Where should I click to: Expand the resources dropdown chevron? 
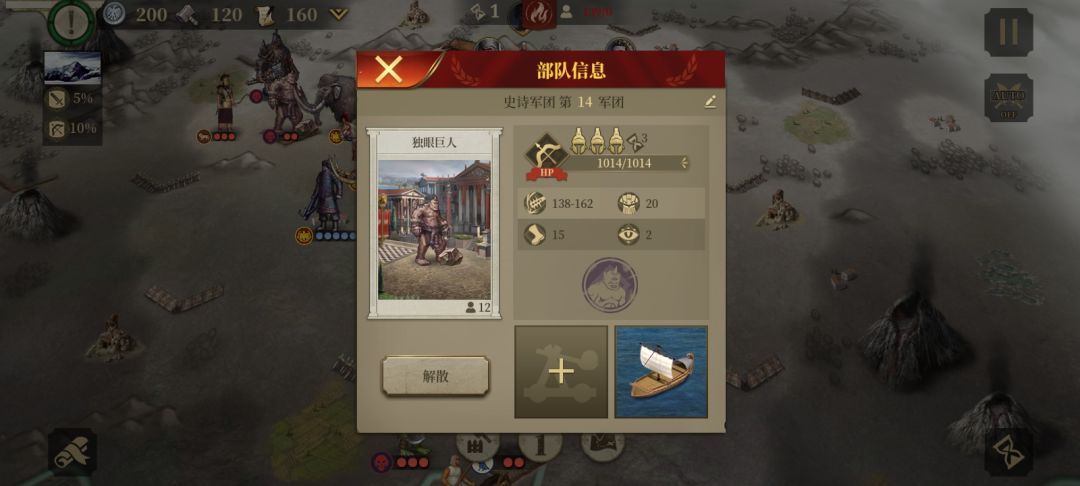point(338,14)
